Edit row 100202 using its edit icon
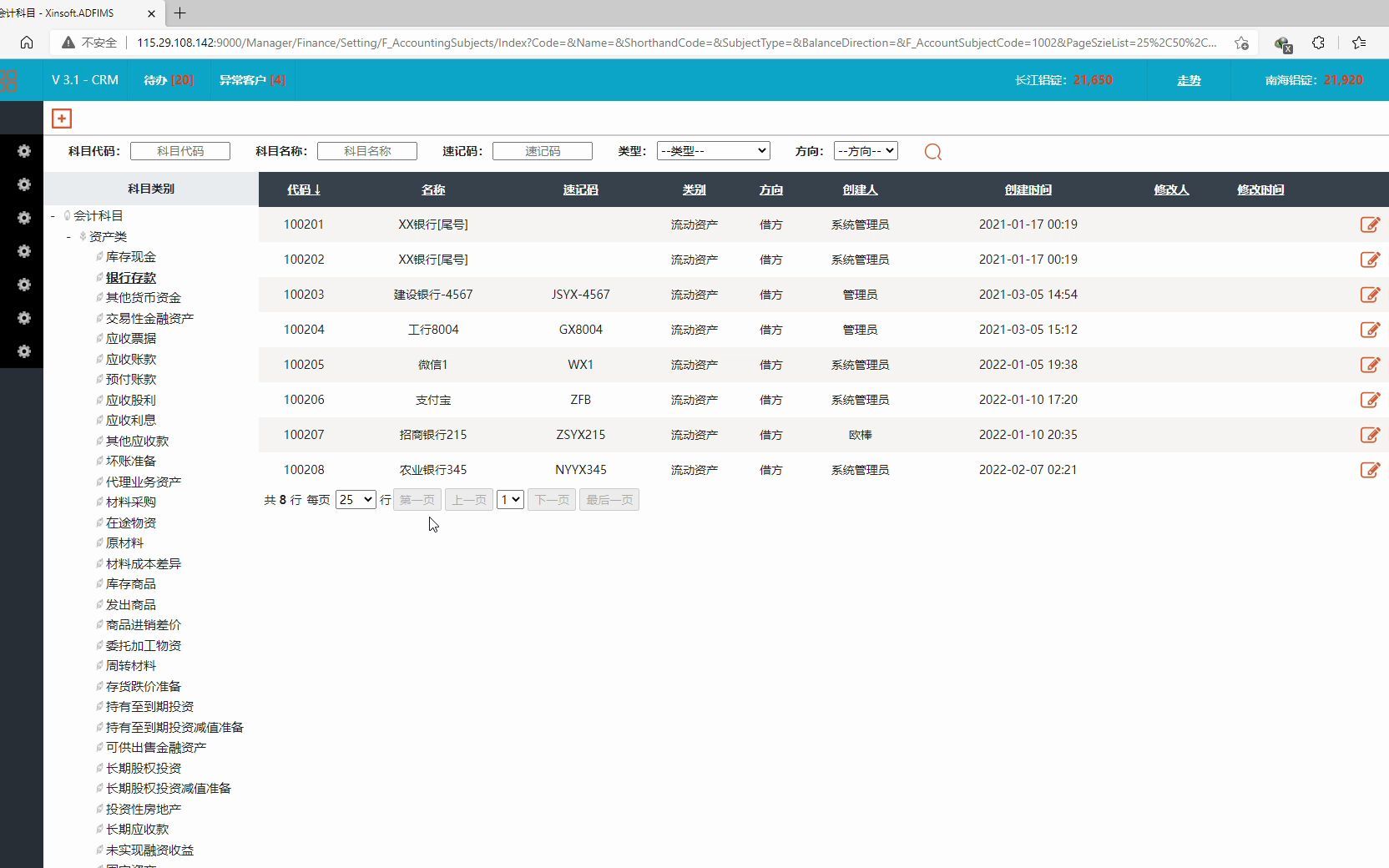The height and width of the screenshot is (868, 1389). (1370, 260)
